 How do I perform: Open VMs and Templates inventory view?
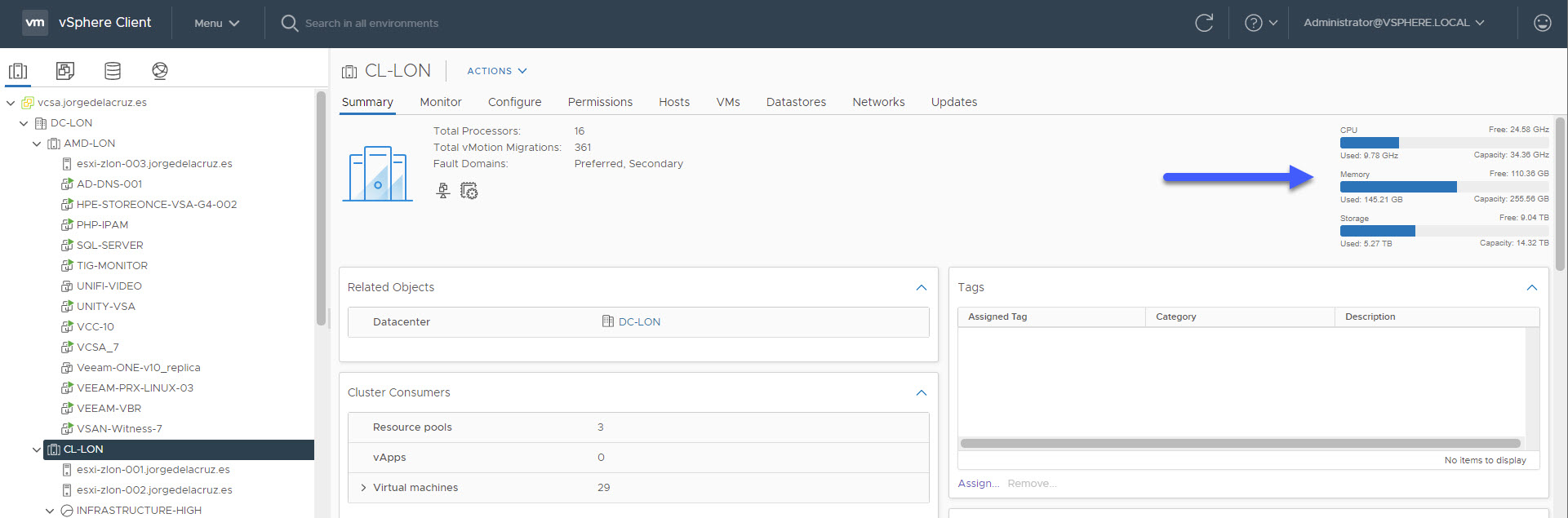click(65, 71)
